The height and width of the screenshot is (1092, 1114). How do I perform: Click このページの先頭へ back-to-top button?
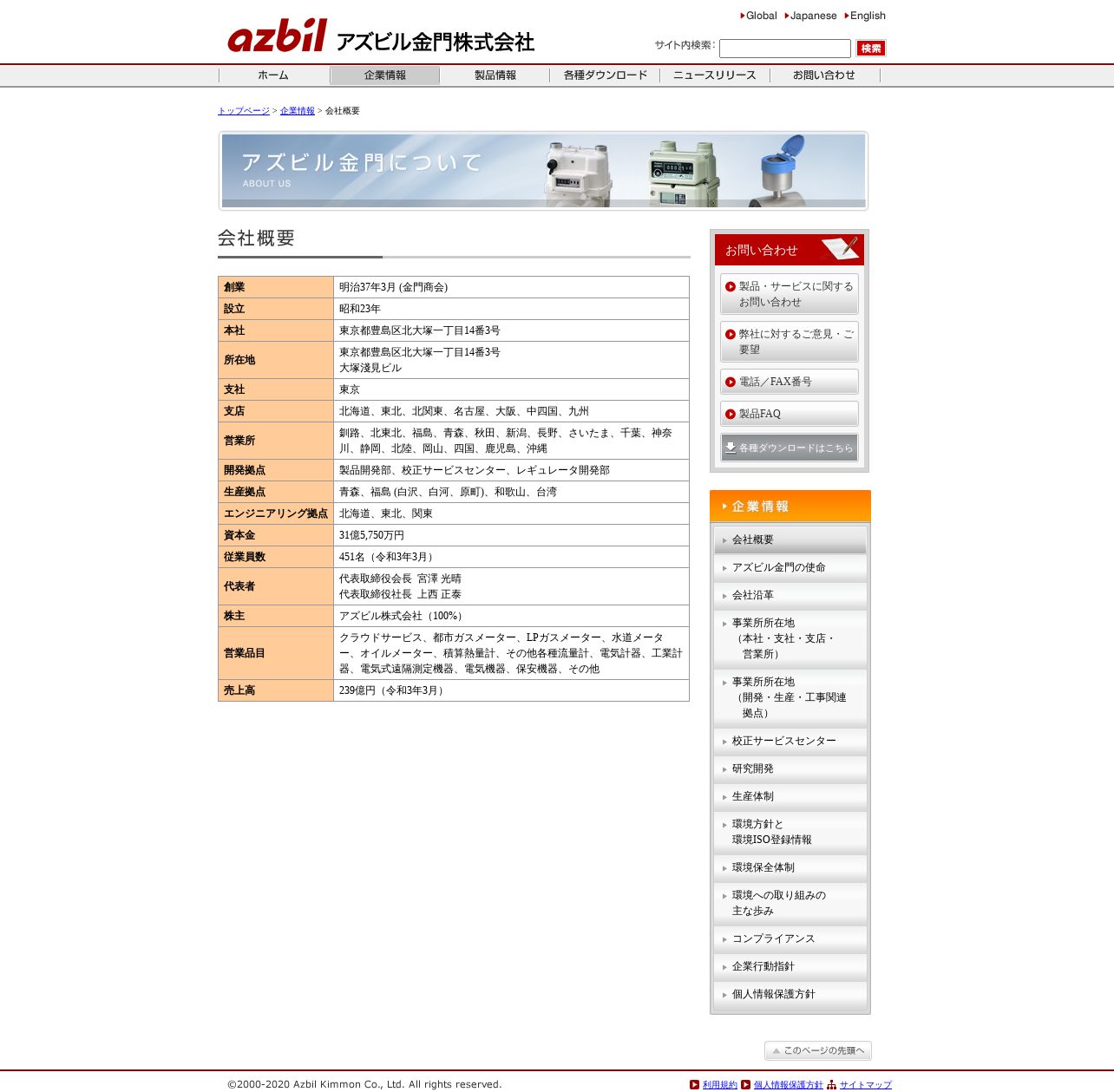818,1050
